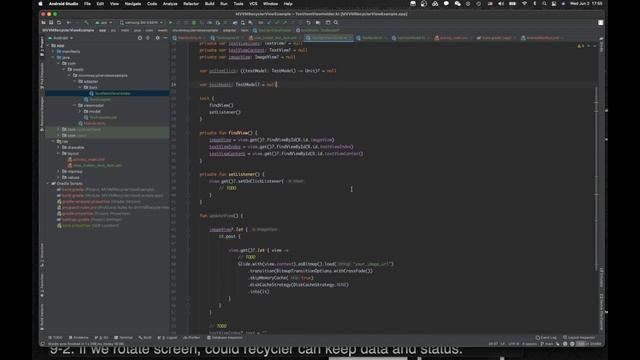Open the Logcat tool window button
640x360 pixels.
(x=169, y=338)
